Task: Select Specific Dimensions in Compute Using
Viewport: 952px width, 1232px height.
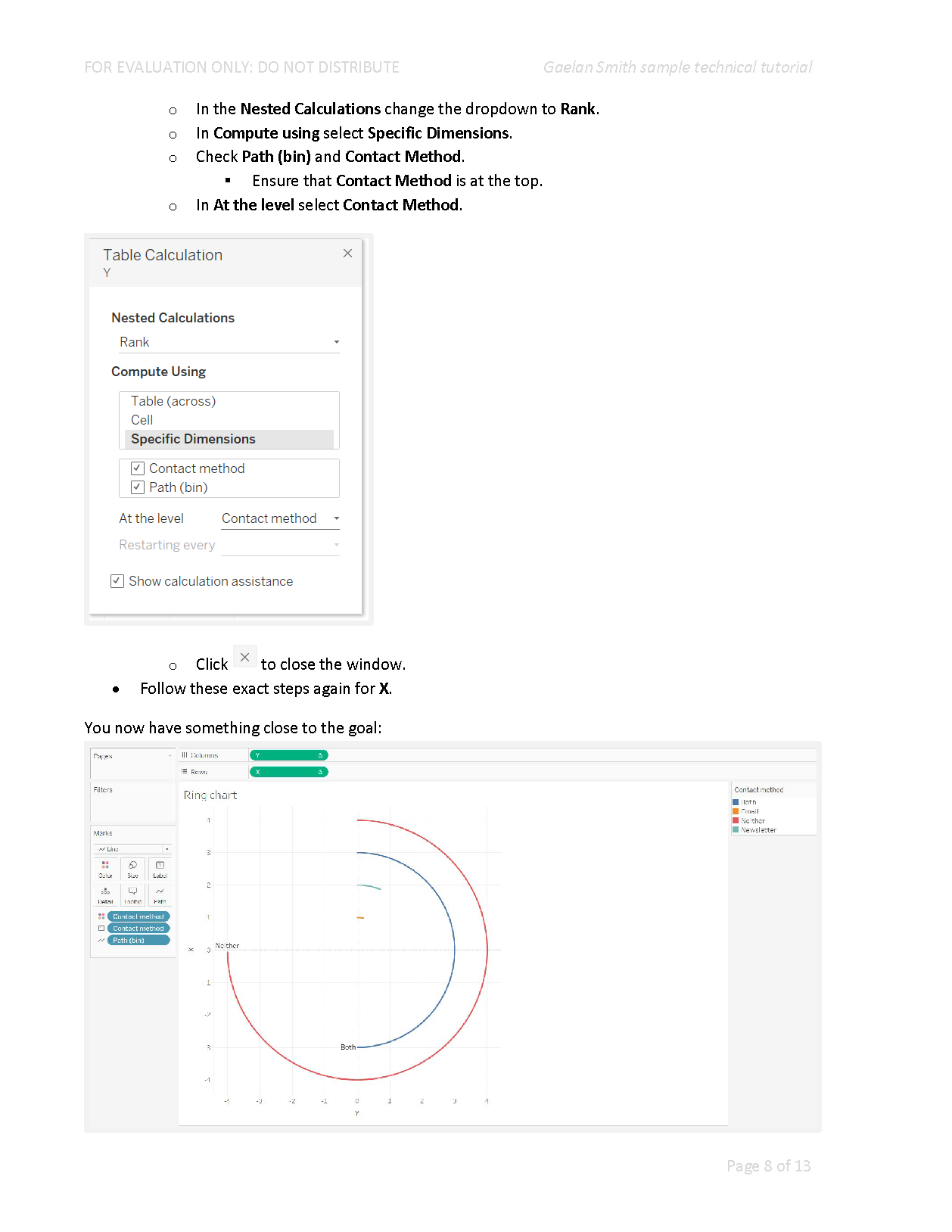Action: (229, 439)
